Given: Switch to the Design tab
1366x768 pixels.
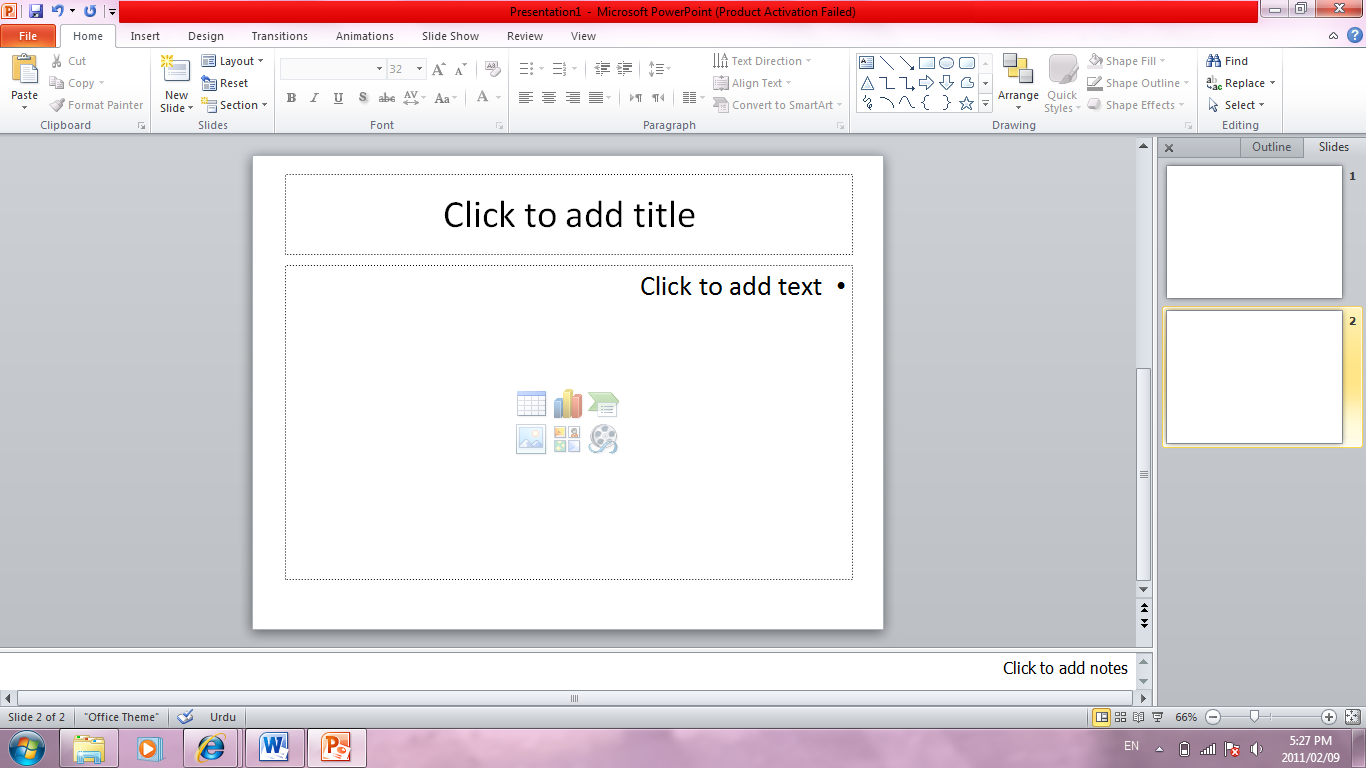Looking at the screenshot, I should [206, 36].
